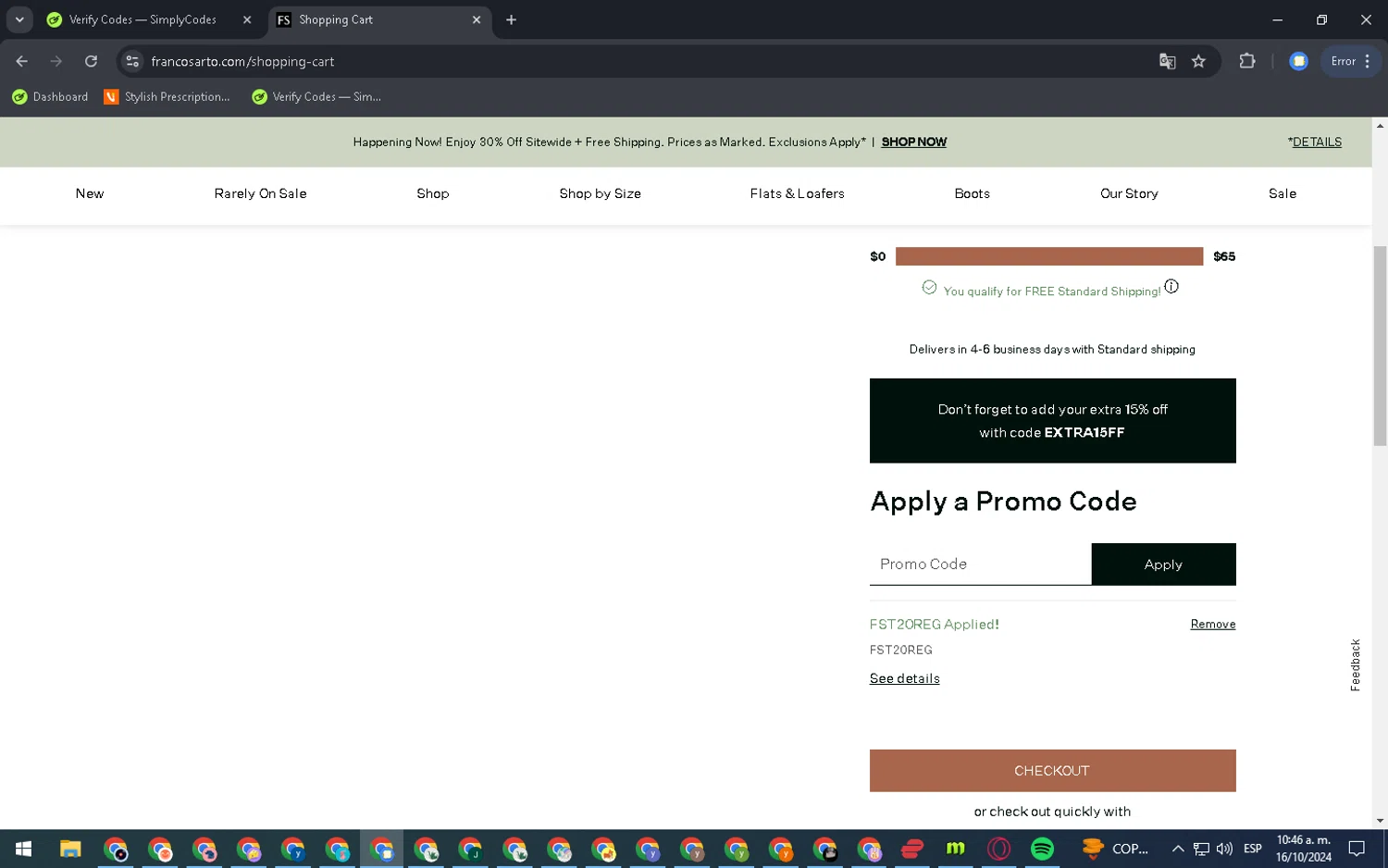This screenshot has width=1388, height=868.
Task: Open the taskbar clock and date
Action: [x=1303, y=849]
